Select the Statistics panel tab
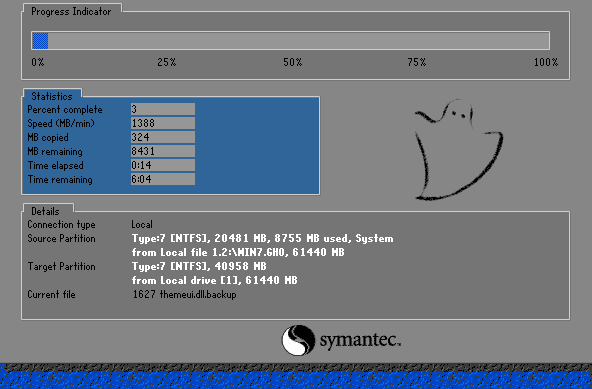 click(52, 96)
